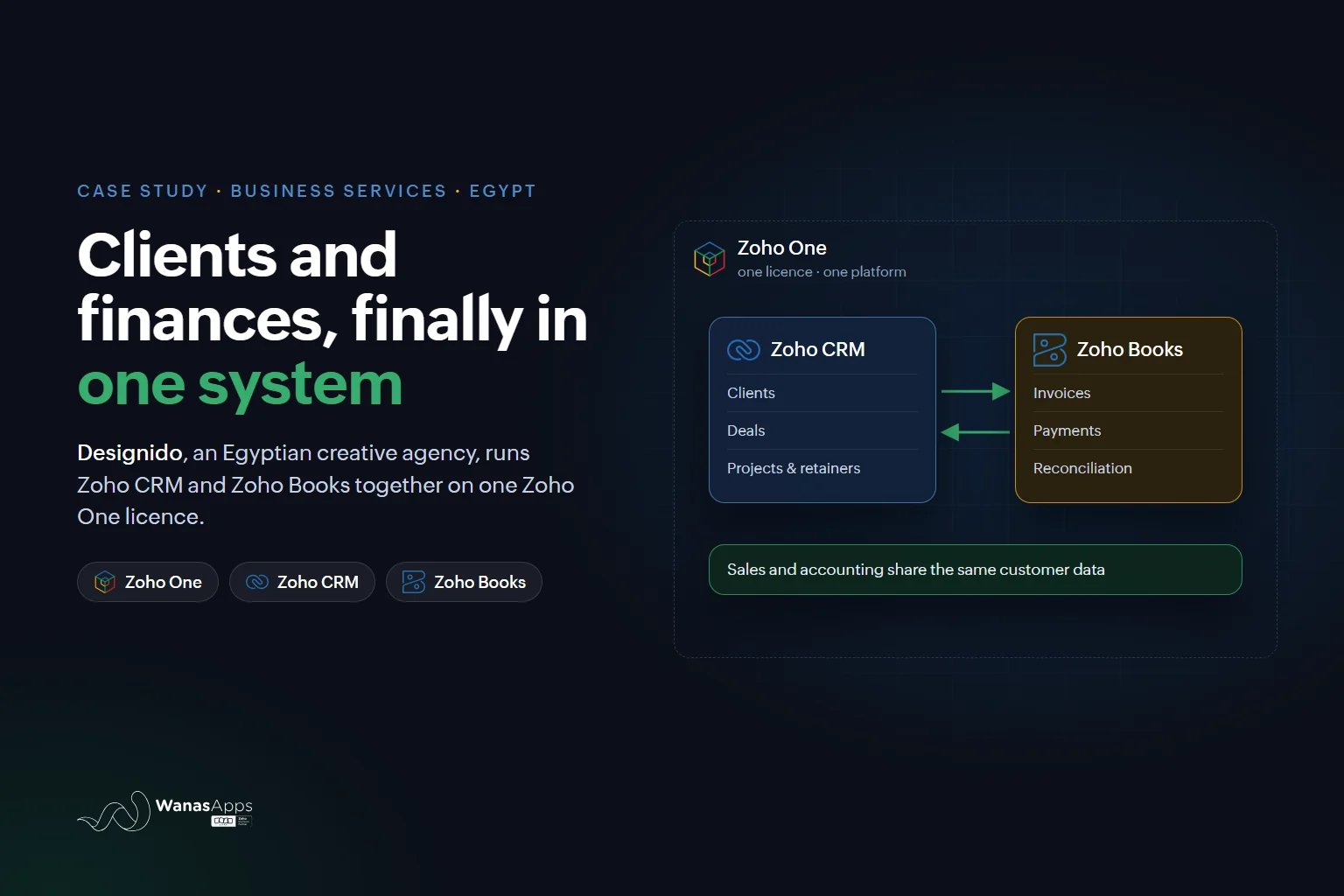Screen dimensions: 1344x896
Task: Click the icon in the Zoho Books pill
Action: [x=413, y=582]
